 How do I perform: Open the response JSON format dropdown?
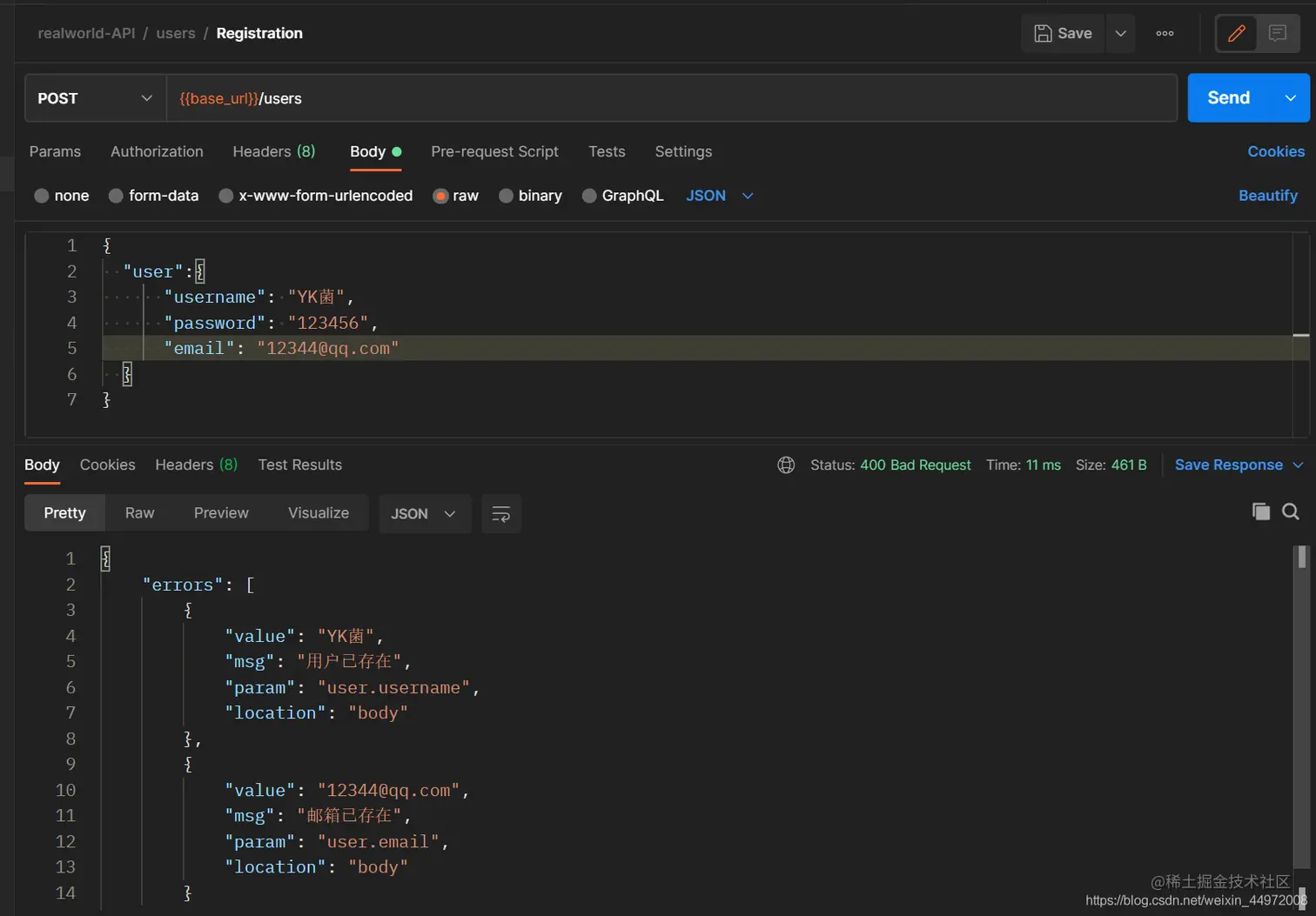tap(425, 514)
